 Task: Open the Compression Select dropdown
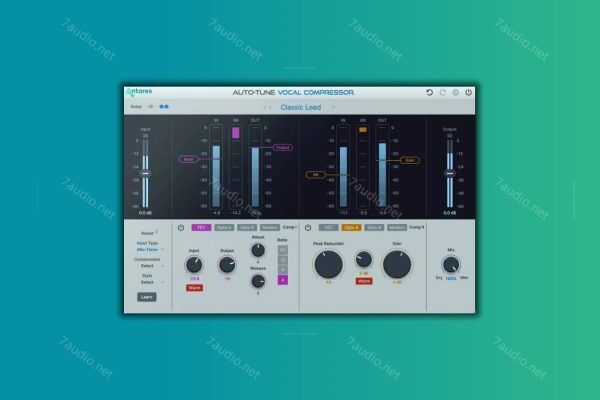(150, 266)
